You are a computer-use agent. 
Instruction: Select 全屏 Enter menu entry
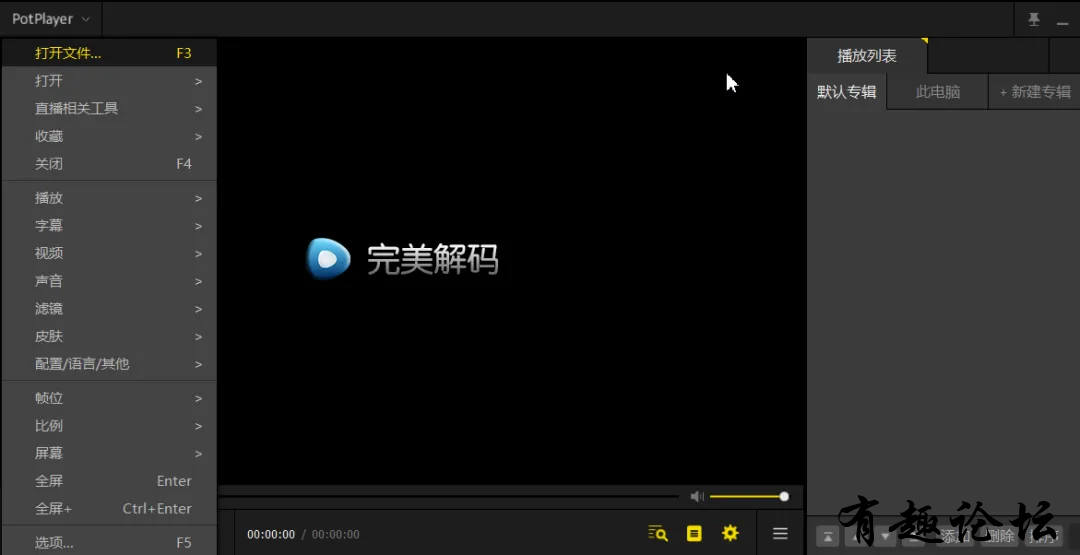110,481
